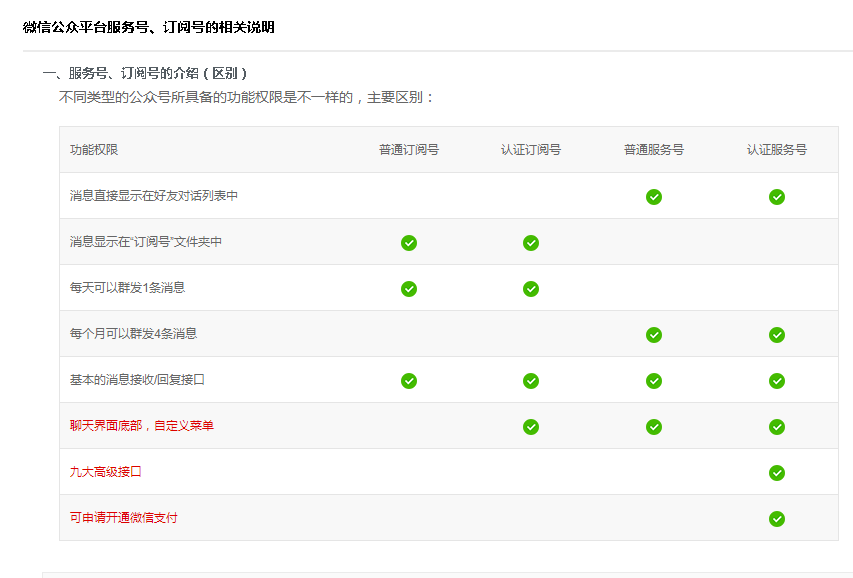The width and height of the screenshot is (853, 578).
Task: Click 普通订阅号 checkmark in 每天可以群发1条消息 row
Action: click(409, 289)
